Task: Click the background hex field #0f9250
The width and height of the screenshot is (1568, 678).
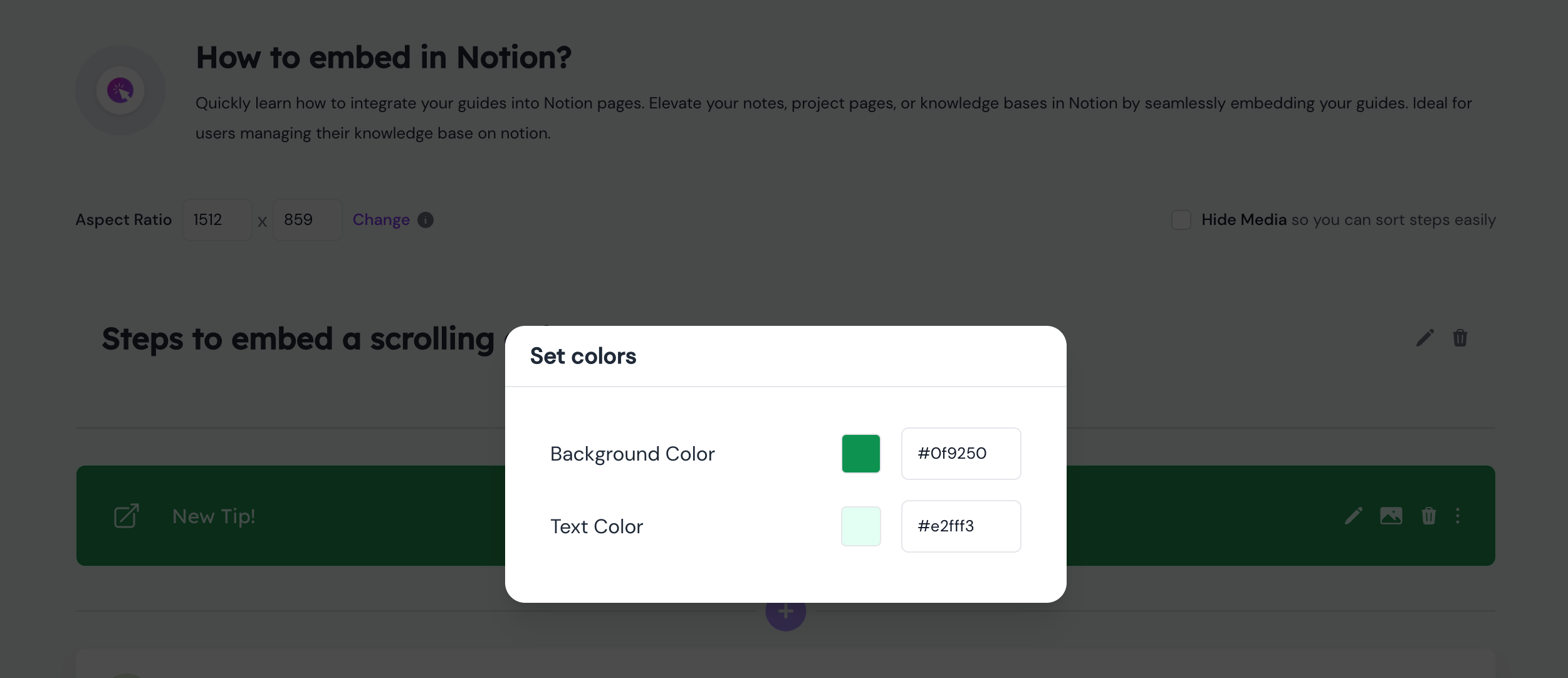Action: [961, 454]
